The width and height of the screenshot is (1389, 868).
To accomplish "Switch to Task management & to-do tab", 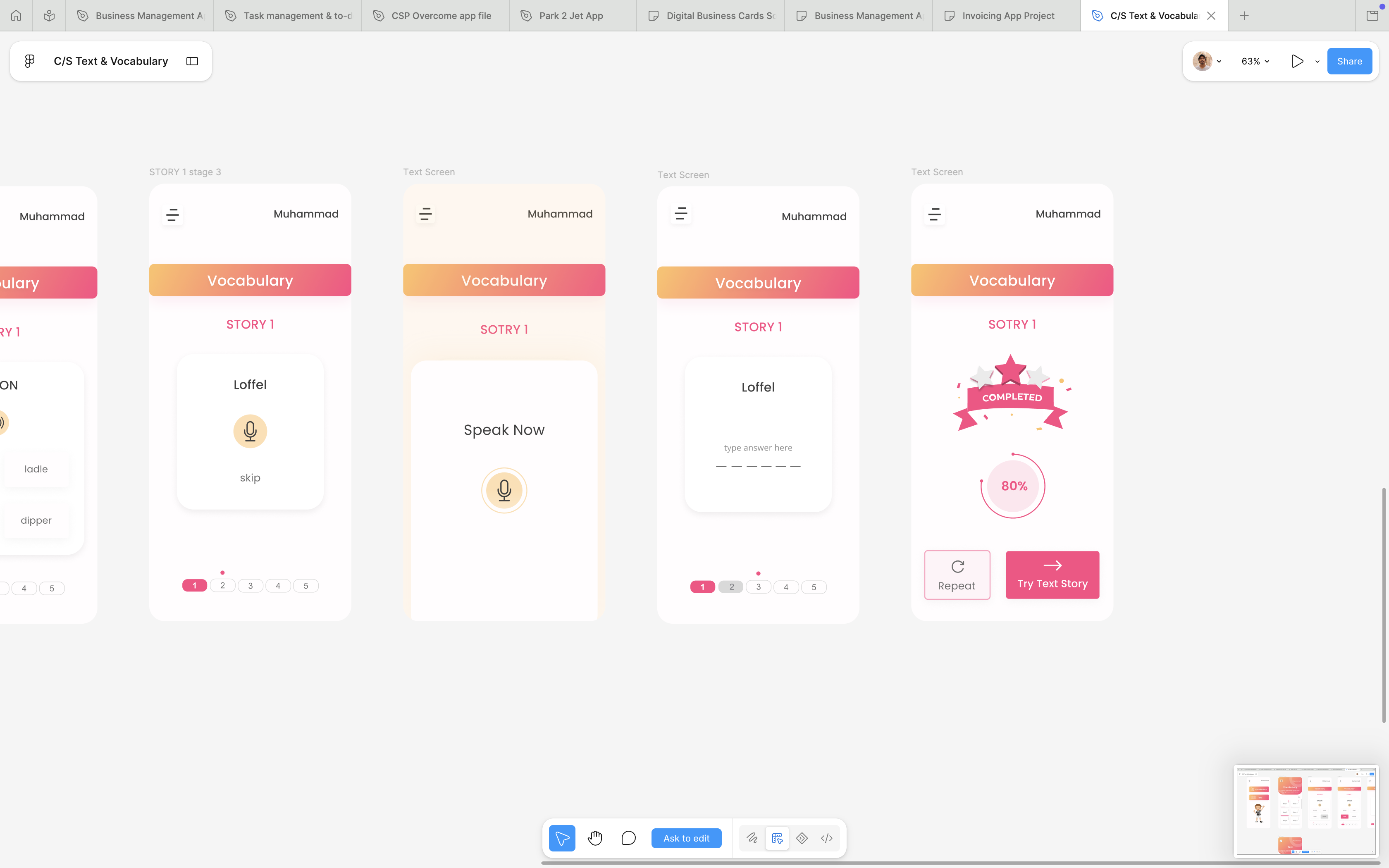I will (x=288, y=16).
